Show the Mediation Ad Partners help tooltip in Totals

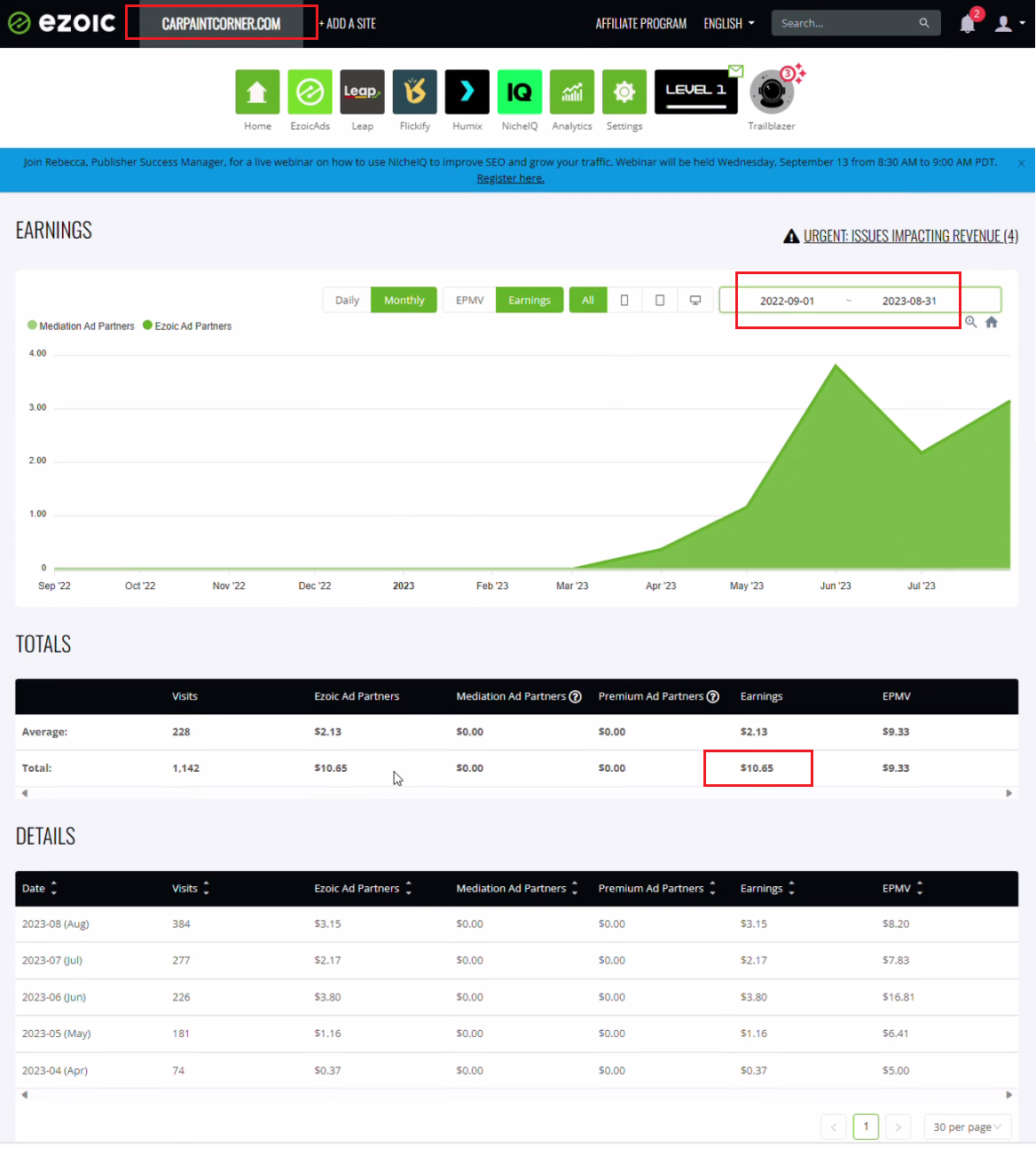pyautogui.click(x=576, y=696)
